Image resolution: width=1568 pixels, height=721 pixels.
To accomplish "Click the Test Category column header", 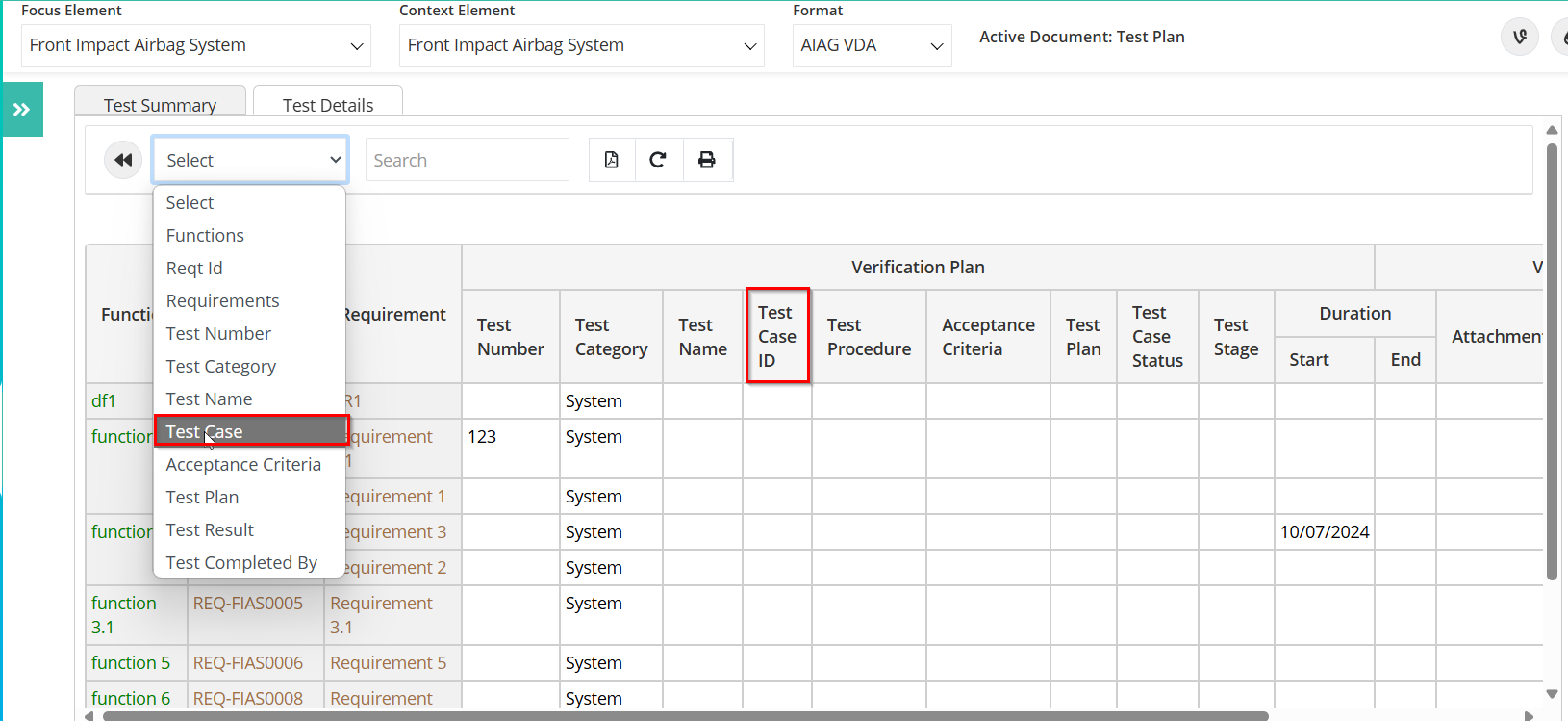I will click(612, 337).
